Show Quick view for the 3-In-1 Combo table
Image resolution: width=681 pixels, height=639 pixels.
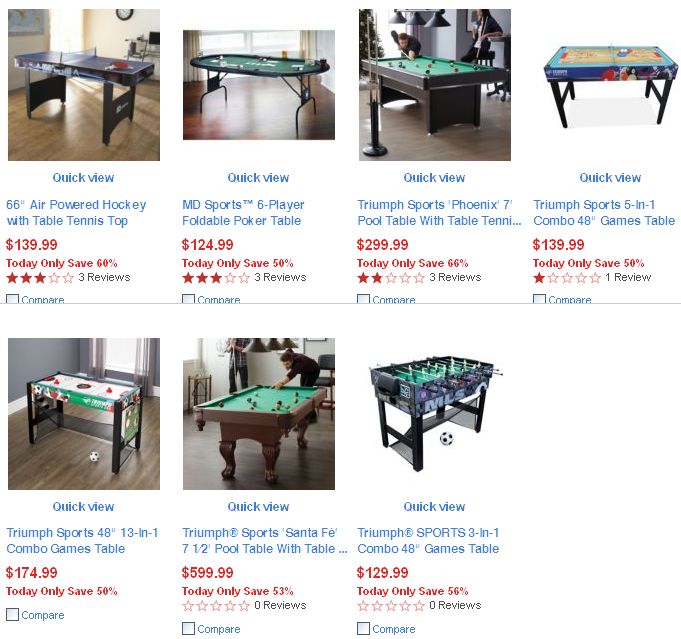[x=434, y=507]
